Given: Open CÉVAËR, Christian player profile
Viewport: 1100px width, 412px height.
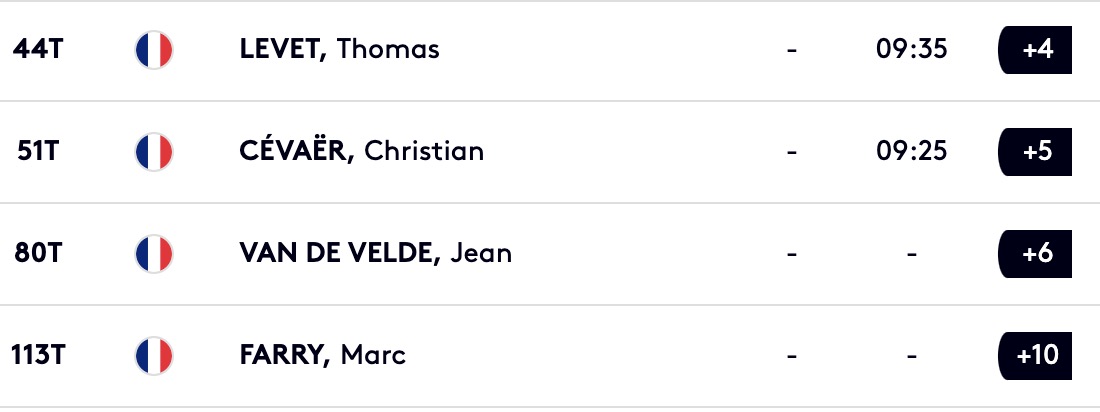Looking at the screenshot, I should click(x=361, y=151).
